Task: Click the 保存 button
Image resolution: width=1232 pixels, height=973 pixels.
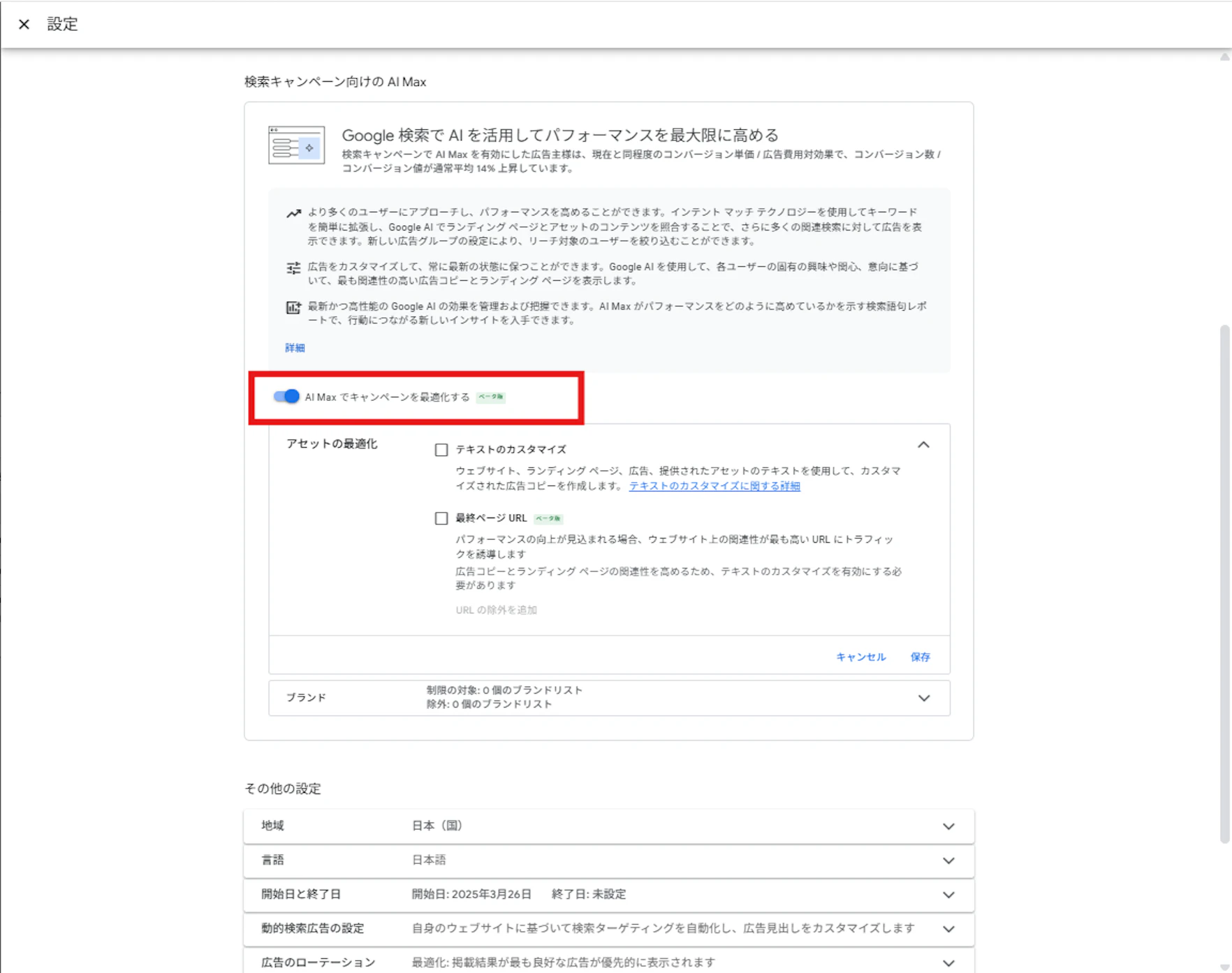Action: tap(921, 657)
